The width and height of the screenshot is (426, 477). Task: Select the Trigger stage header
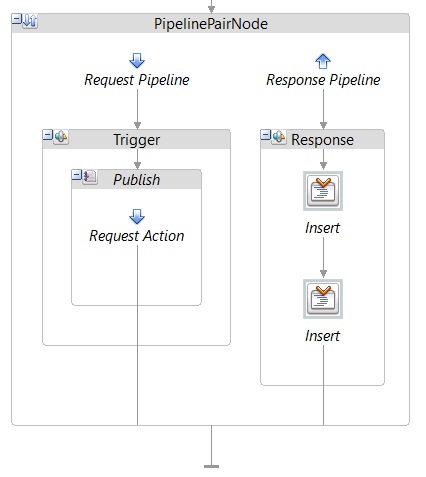[x=137, y=140]
